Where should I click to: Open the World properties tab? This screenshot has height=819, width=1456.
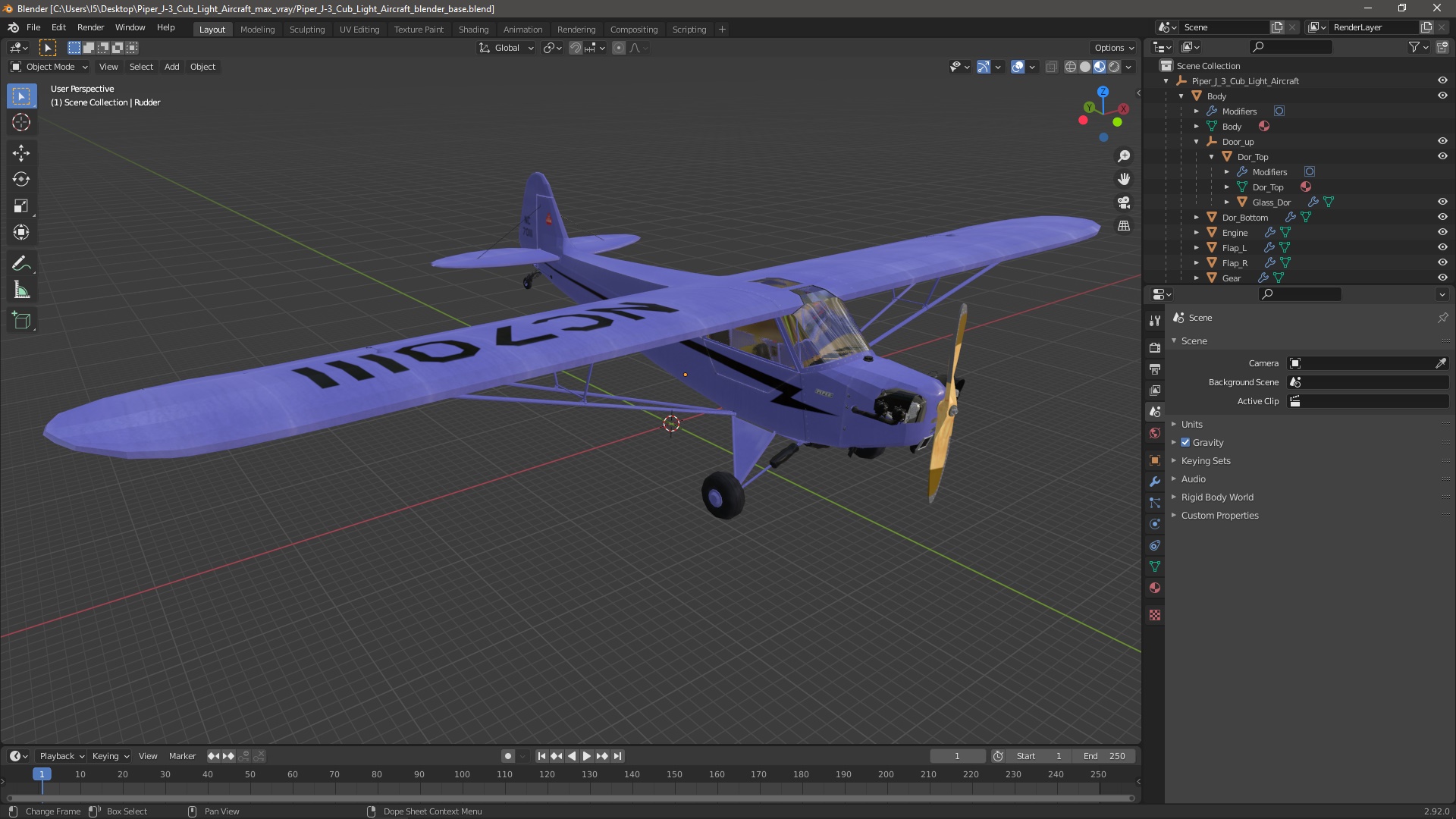(1155, 433)
